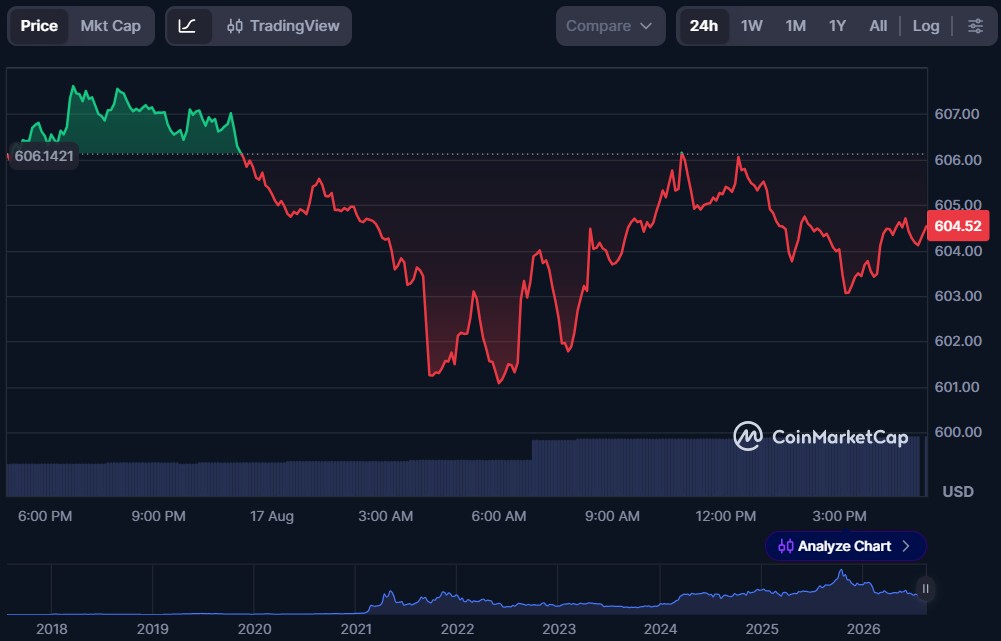Click the 607.00 axis label

click(x=956, y=114)
